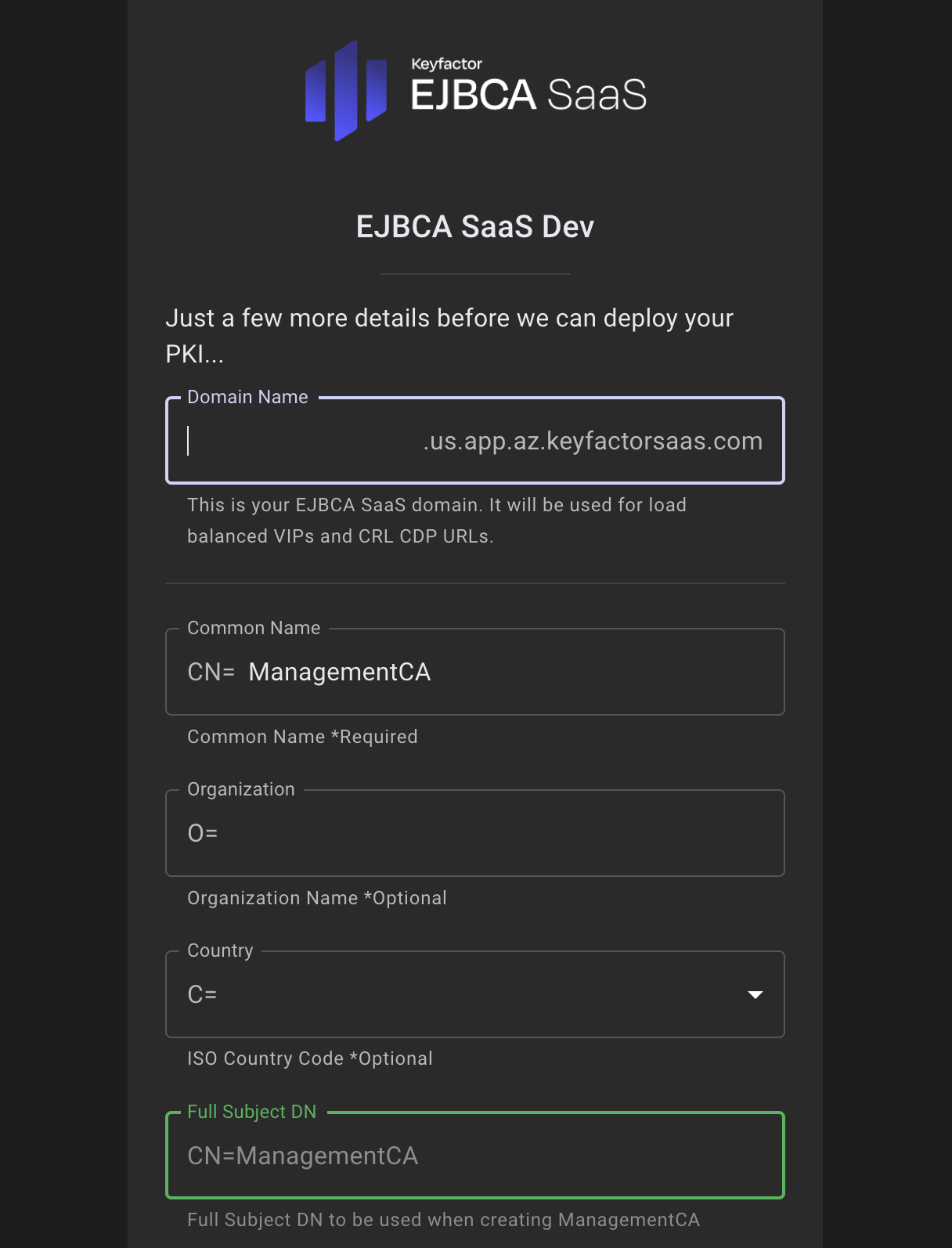
Task: Expand the Country dropdown arrow
Action: 755,994
